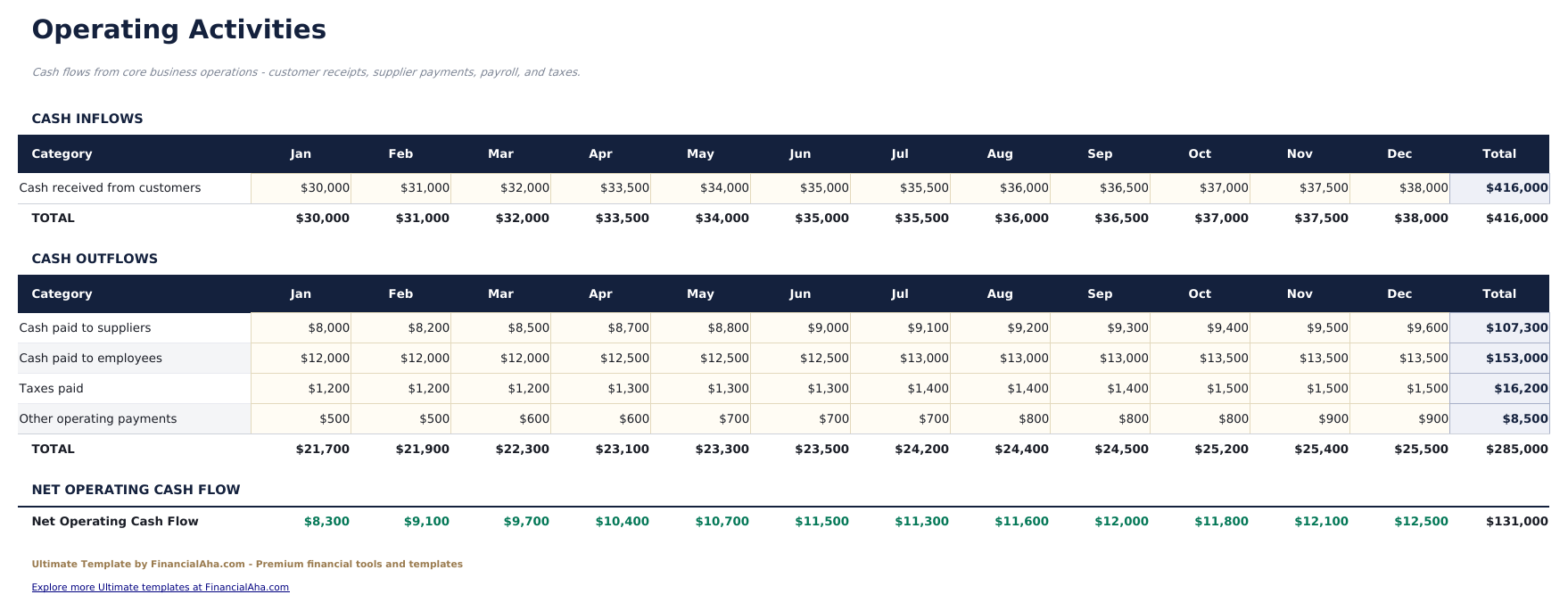Click the Apr Cash received from customers cell
Screen dimensions: 1568x611
[x=601, y=188]
